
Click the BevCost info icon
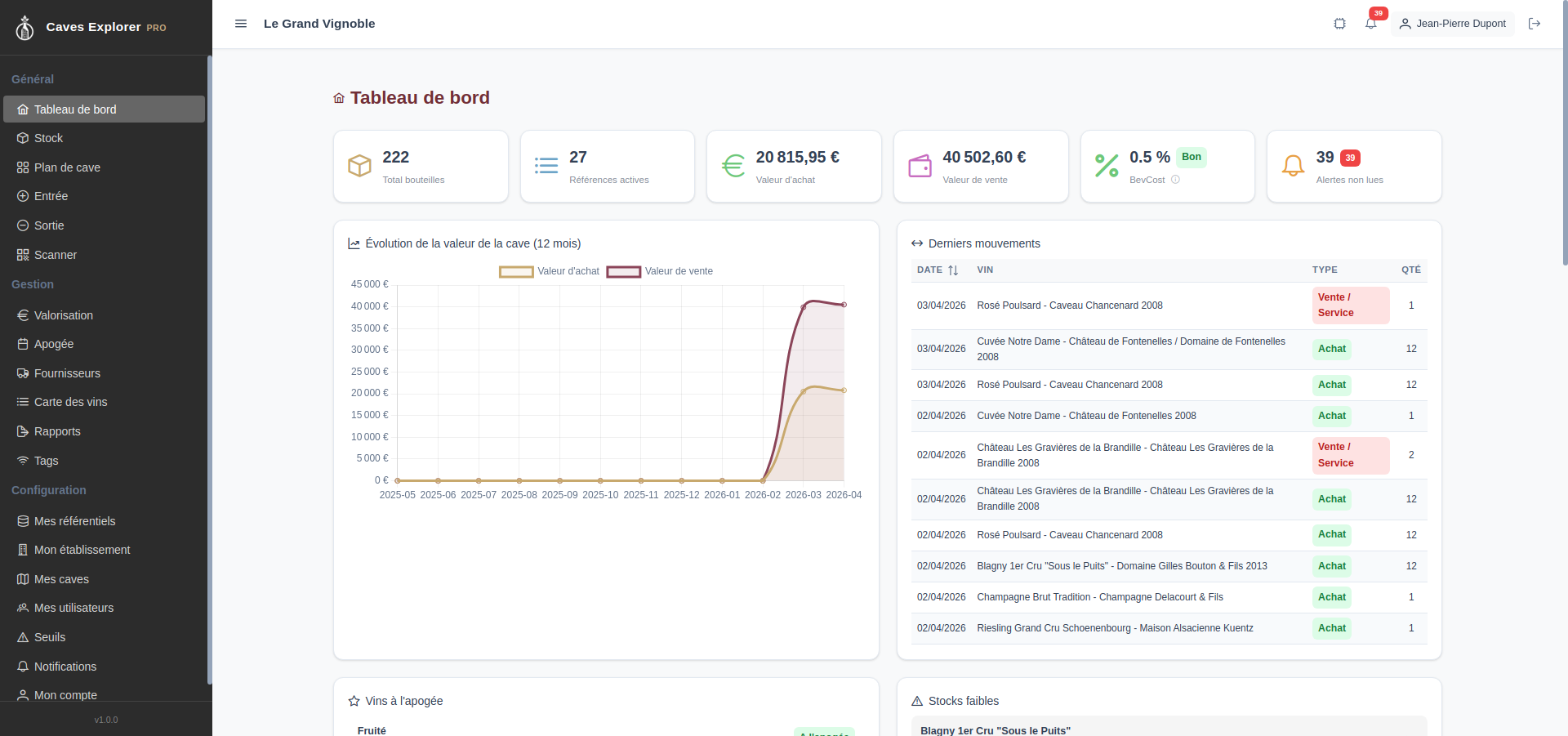(1176, 180)
